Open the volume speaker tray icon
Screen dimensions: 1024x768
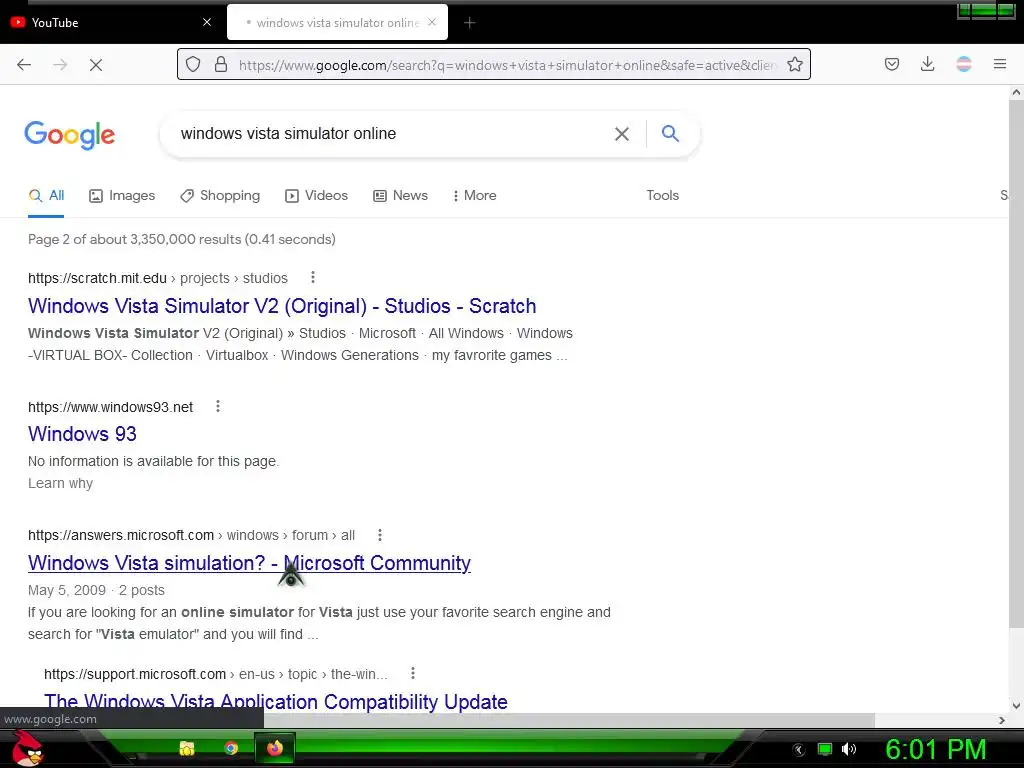(x=849, y=749)
